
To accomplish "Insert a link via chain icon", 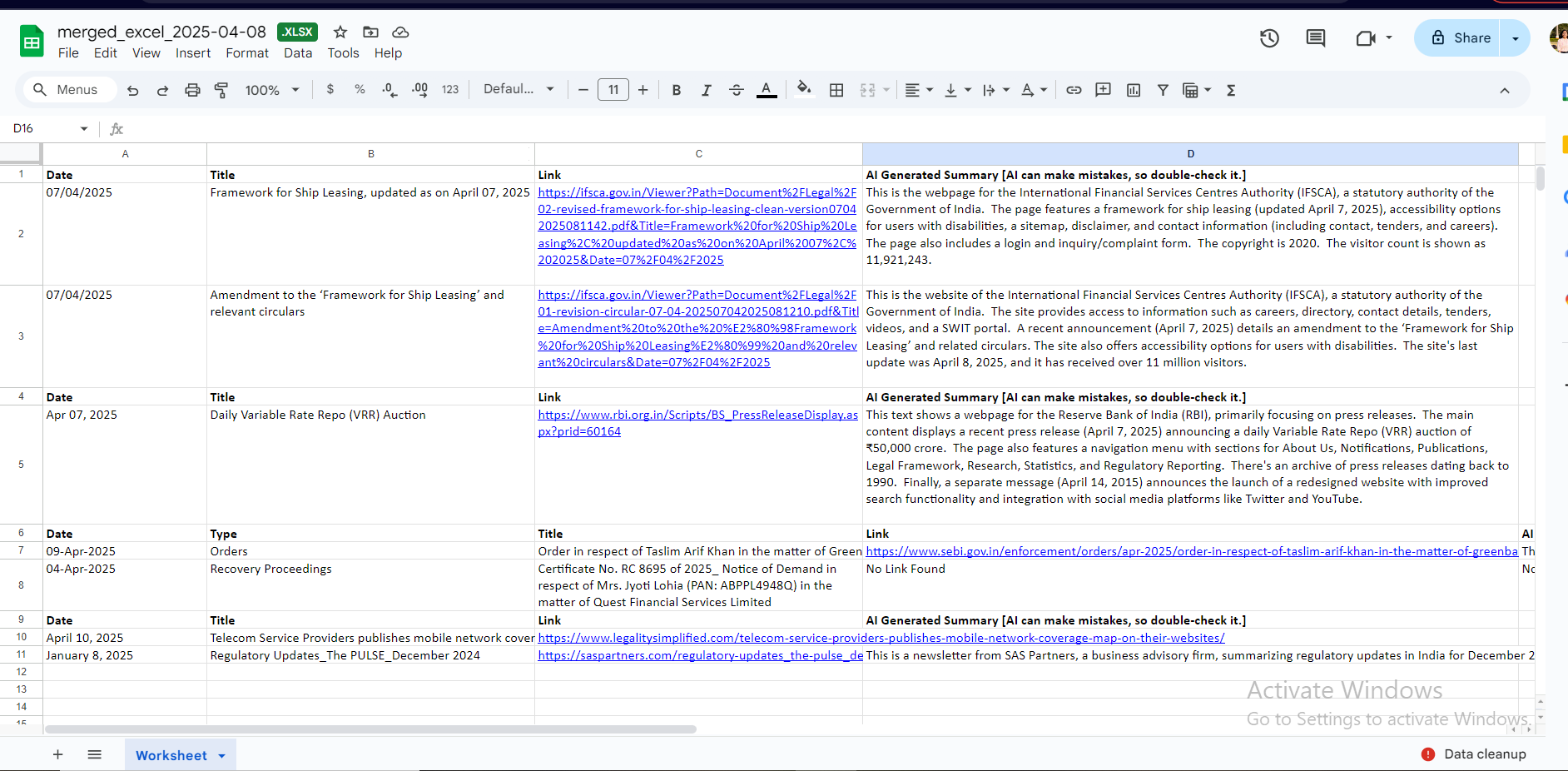I will click(1074, 90).
